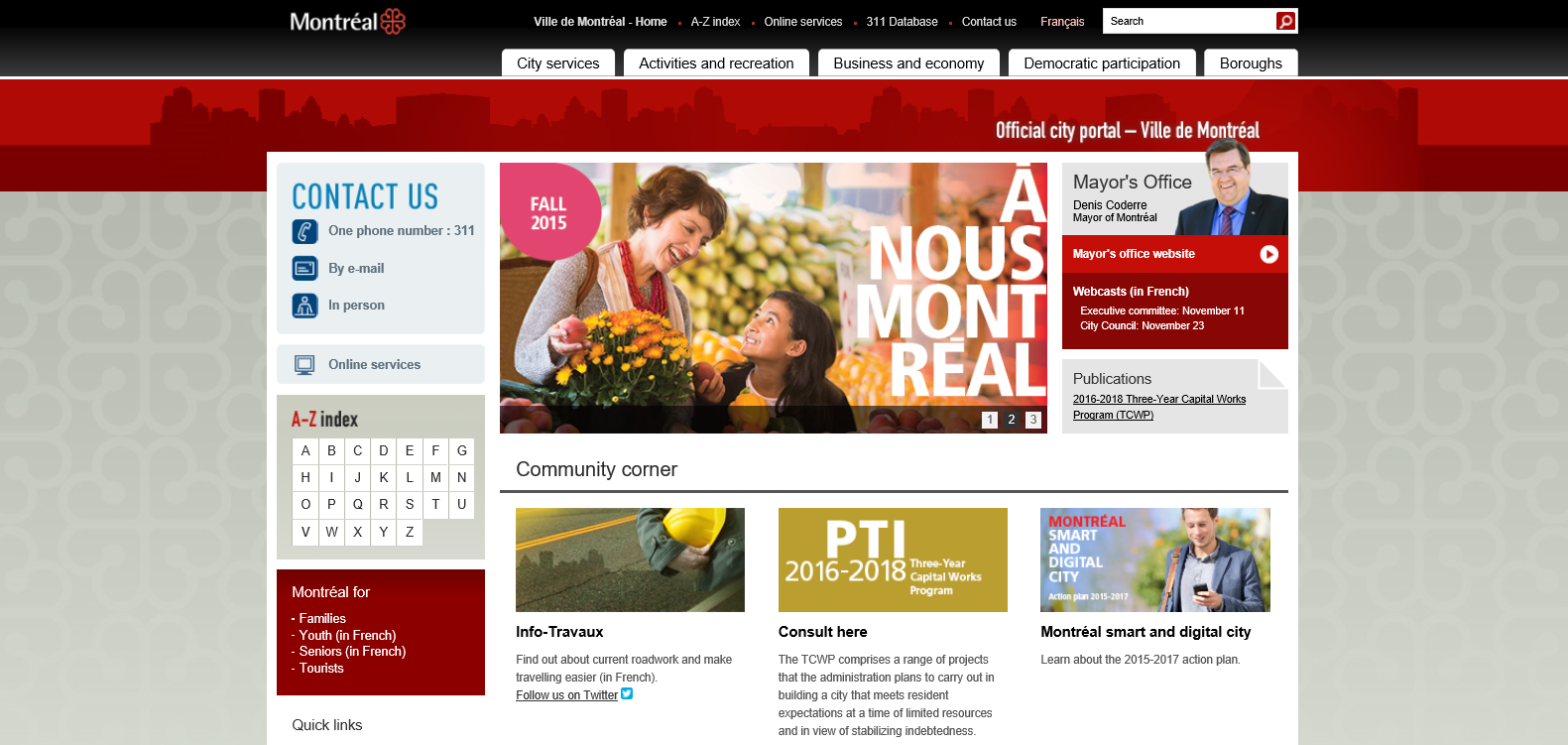Screen dimensions: 1568x745
Task: Click the Smart and Digital City thumbnail
Action: 1155,559
